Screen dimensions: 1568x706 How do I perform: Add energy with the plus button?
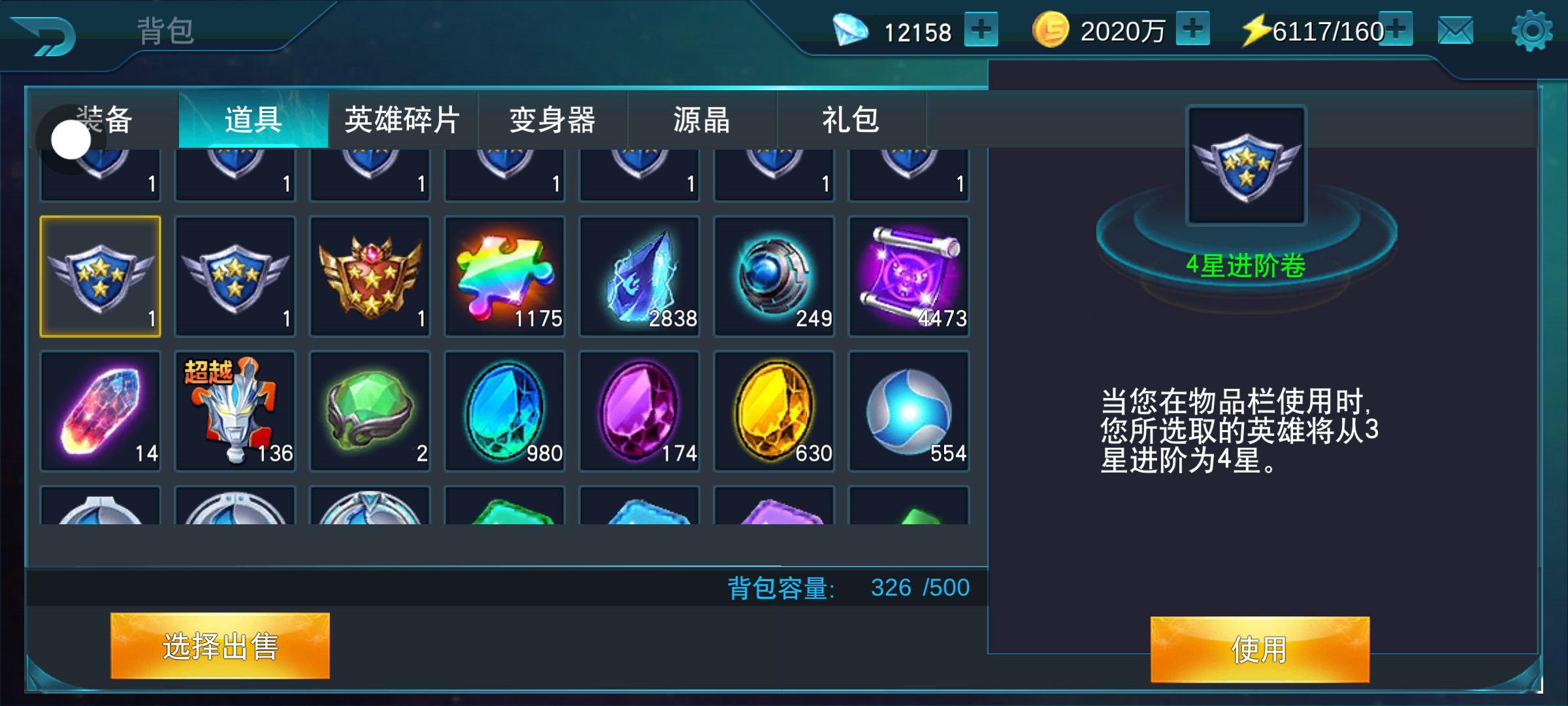1396,29
